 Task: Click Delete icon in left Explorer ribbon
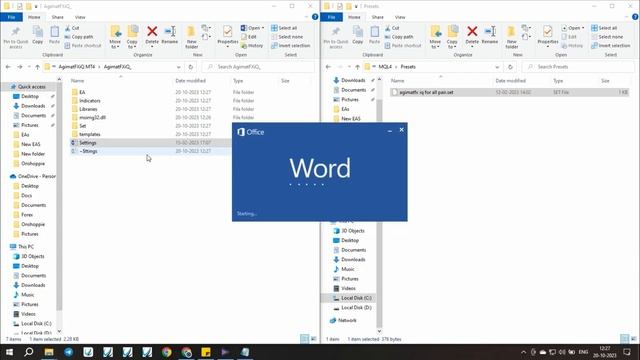pyautogui.click(x=152, y=35)
